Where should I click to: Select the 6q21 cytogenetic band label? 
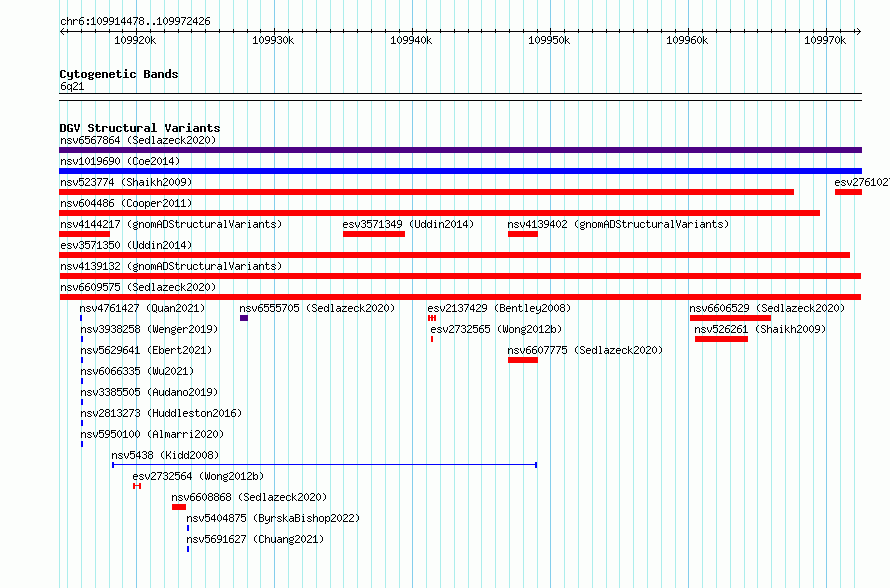click(x=72, y=86)
